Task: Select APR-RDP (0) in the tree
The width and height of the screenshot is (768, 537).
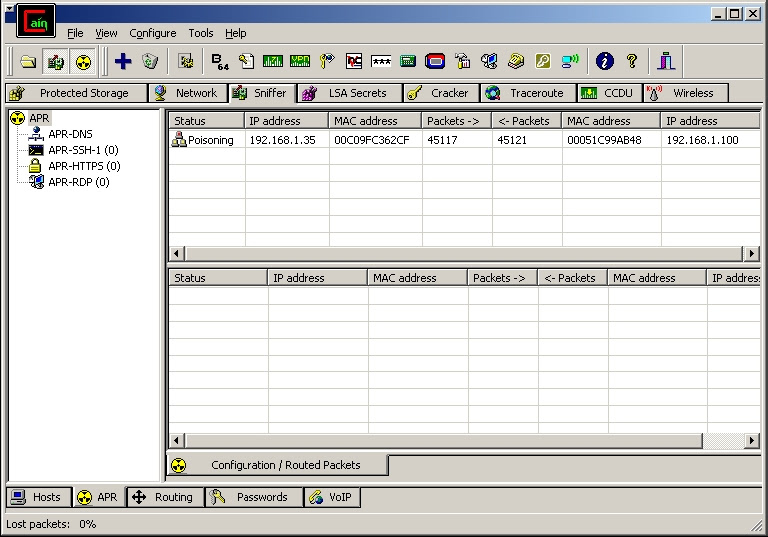Action: pos(78,182)
